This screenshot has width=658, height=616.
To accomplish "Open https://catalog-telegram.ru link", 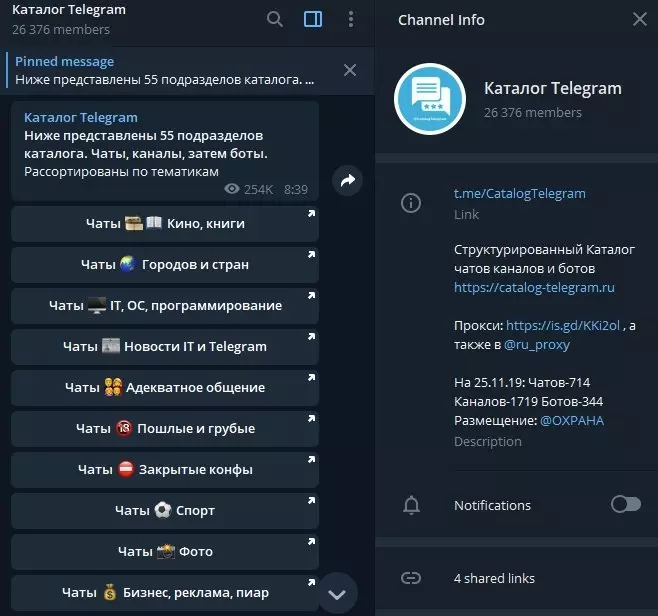I will (x=534, y=287).
